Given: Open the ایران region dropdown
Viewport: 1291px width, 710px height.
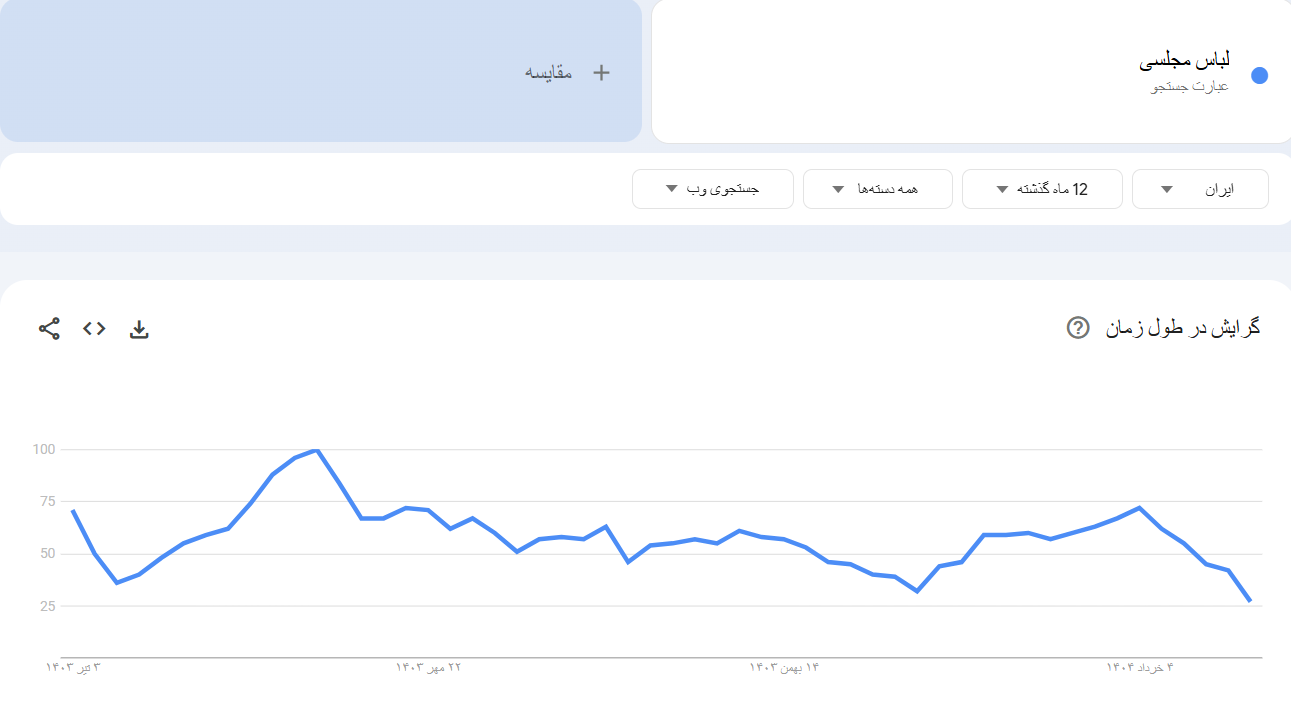Looking at the screenshot, I should pyautogui.click(x=1200, y=189).
